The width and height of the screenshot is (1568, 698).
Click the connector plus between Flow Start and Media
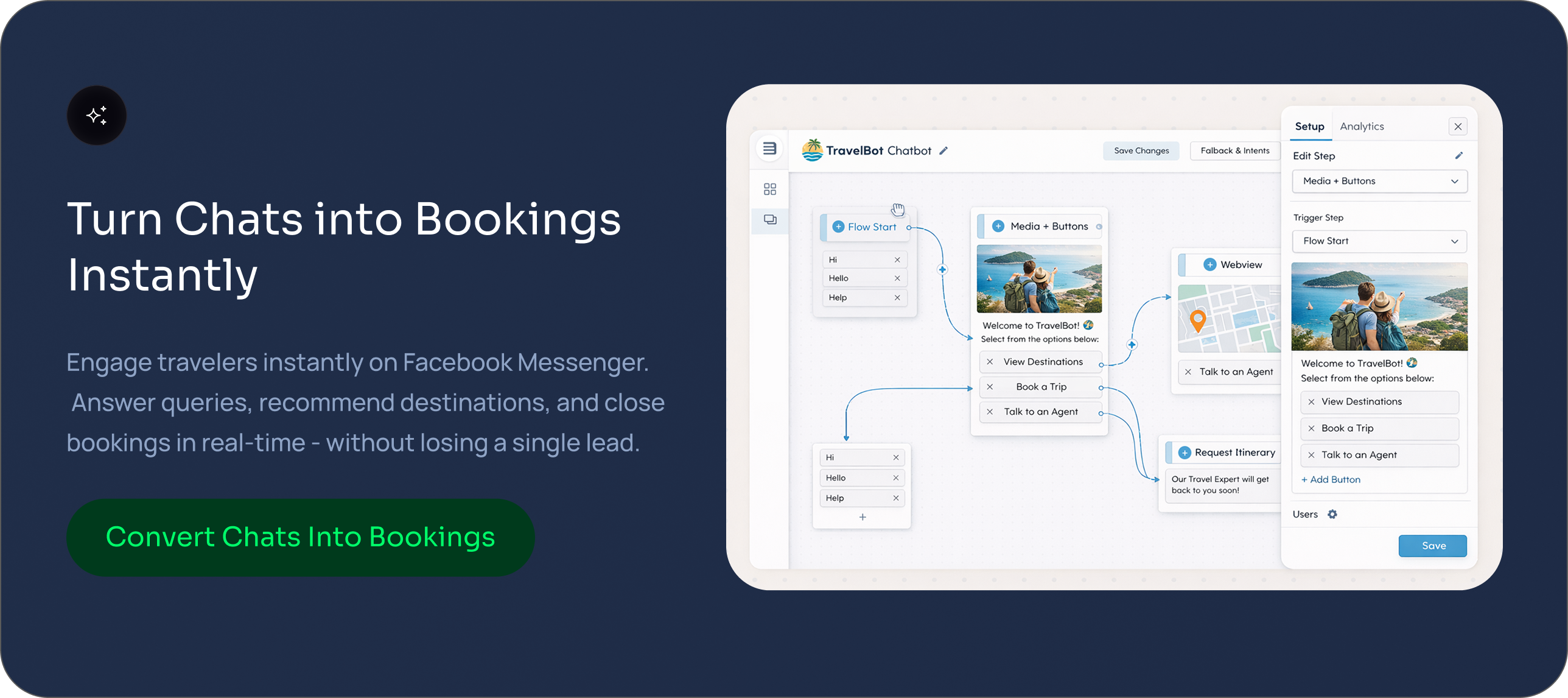pos(942,269)
